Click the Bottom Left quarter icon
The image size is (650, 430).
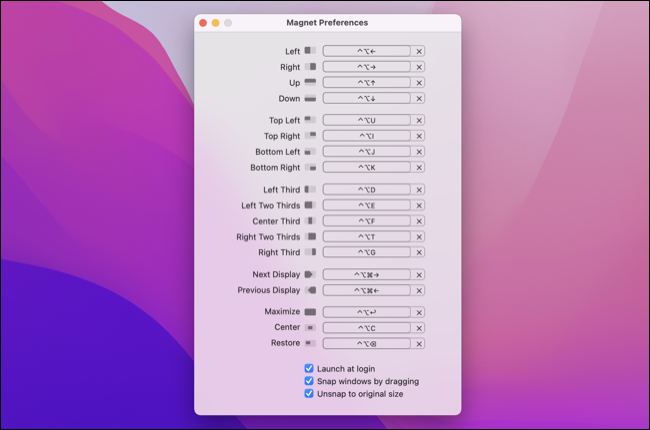click(x=310, y=152)
